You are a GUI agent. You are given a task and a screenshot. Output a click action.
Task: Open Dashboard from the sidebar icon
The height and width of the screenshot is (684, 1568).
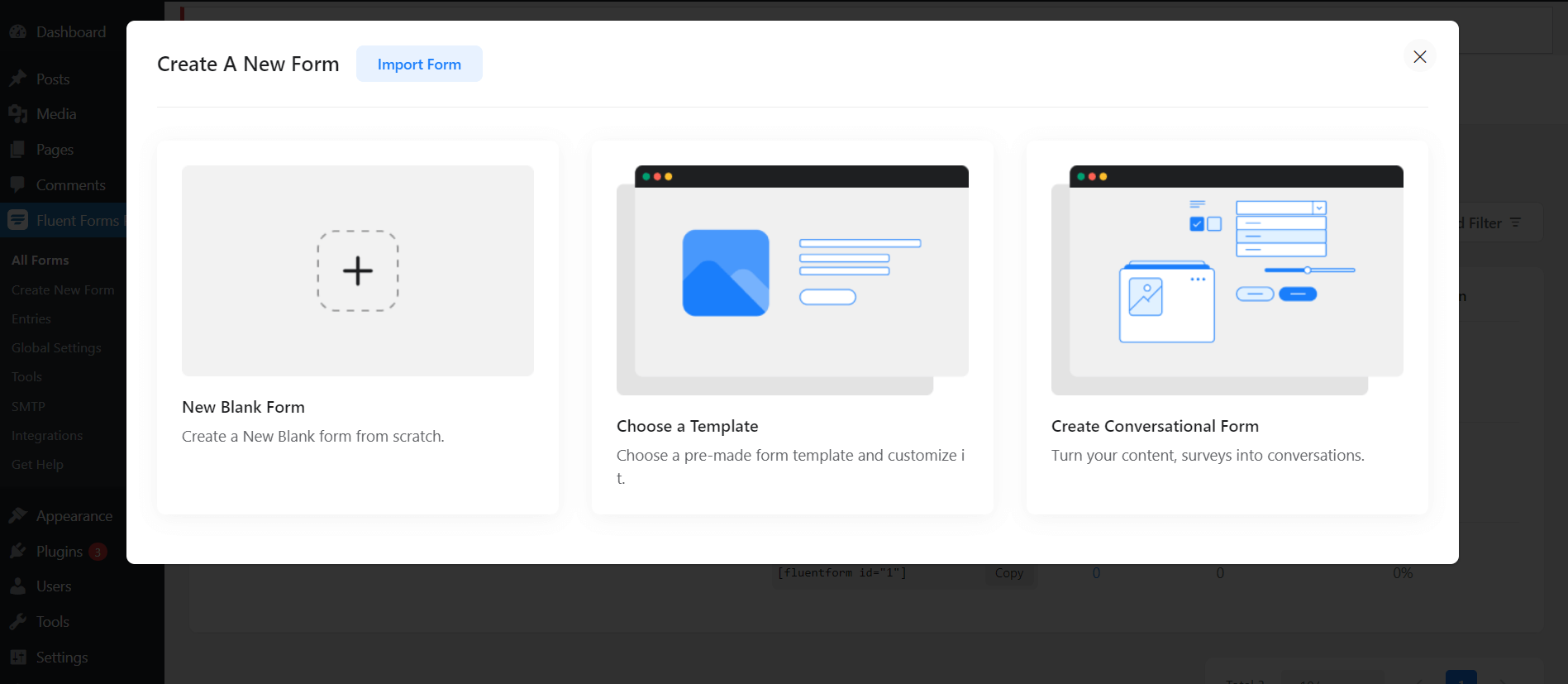click(x=18, y=32)
